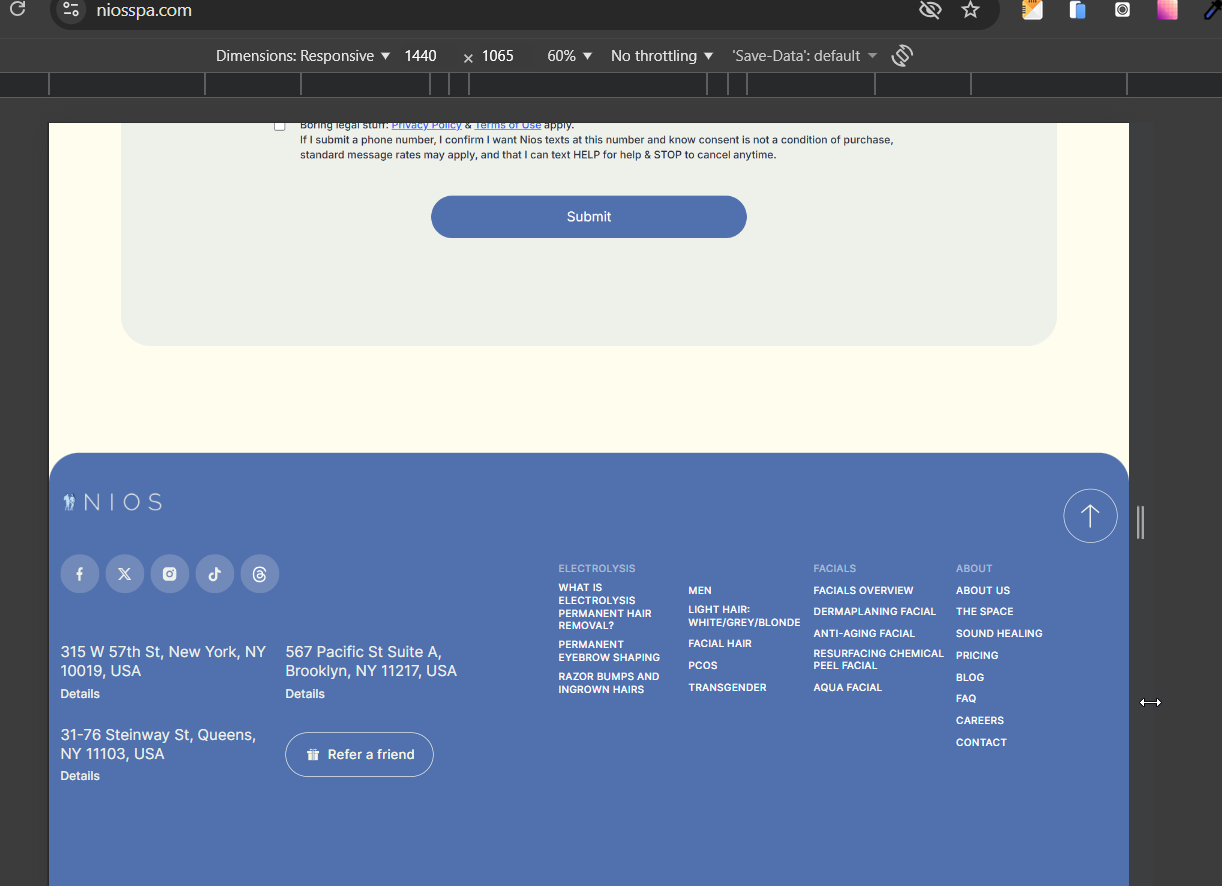
Task: Open the PCOS footer link
Action: coord(703,666)
